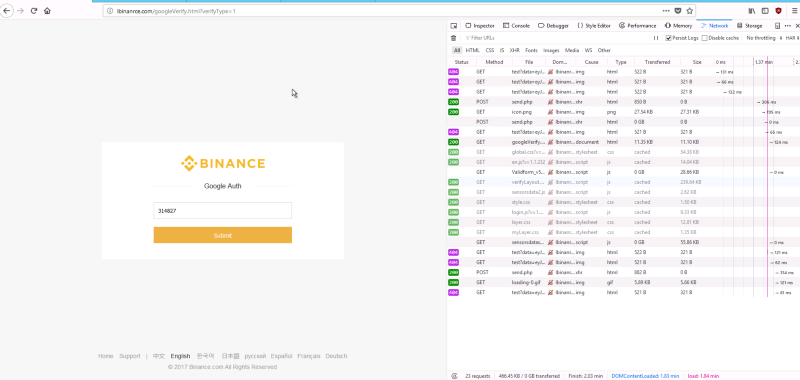Open the Library icon in the toolbar

[x=752, y=11]
